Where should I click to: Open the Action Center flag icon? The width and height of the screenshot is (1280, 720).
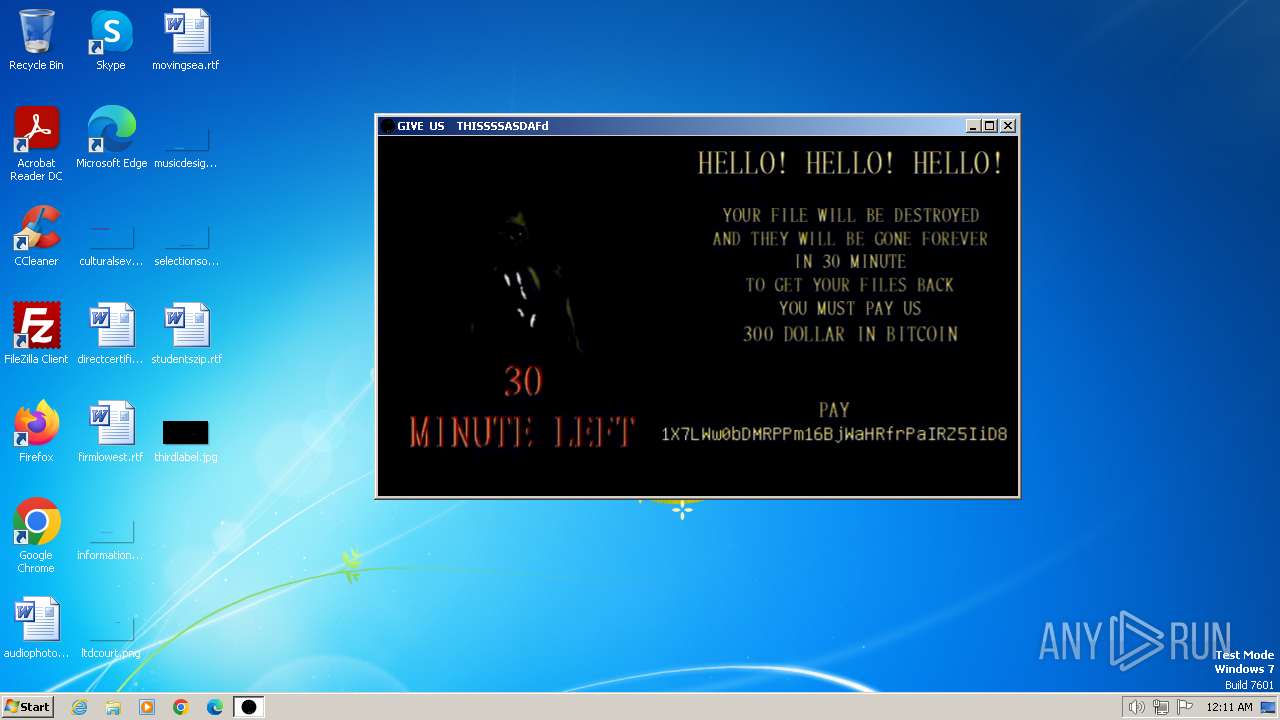(x=1185, y=707)
